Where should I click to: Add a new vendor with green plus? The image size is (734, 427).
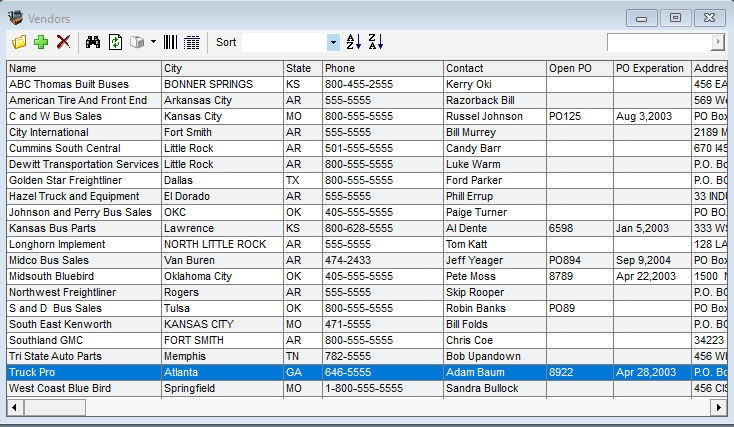coord(41,42)
